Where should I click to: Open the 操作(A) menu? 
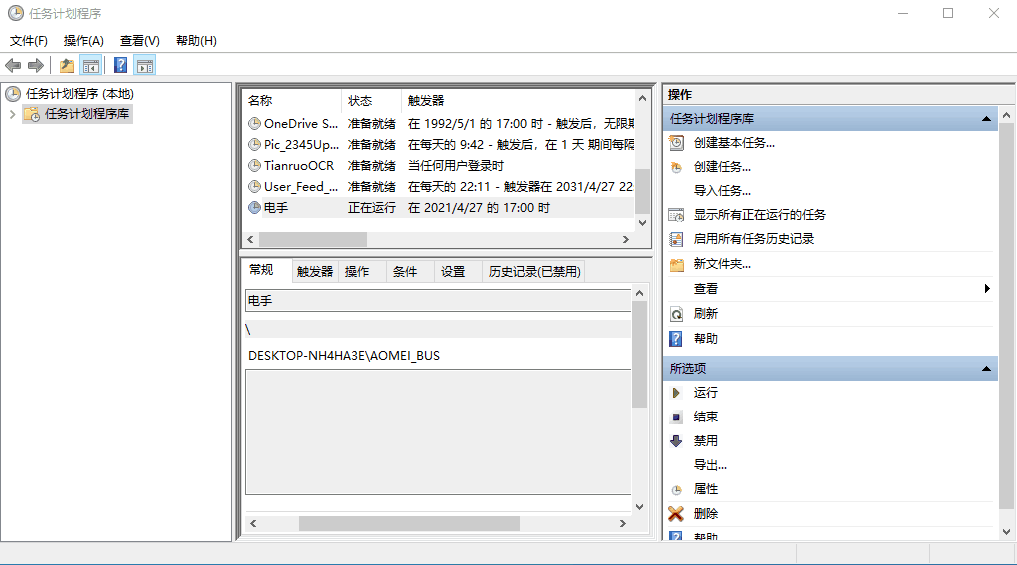tap(83, 41)
